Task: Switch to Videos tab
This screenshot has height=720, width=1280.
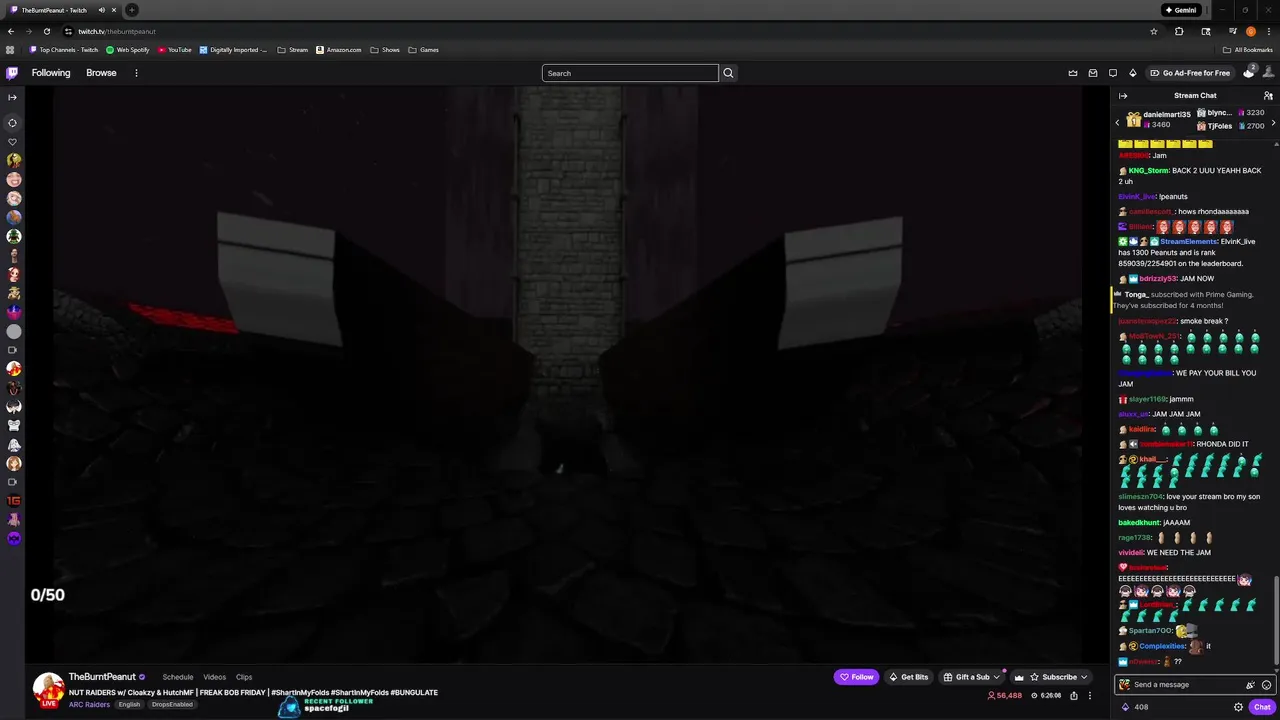Action: pos(215,677)
